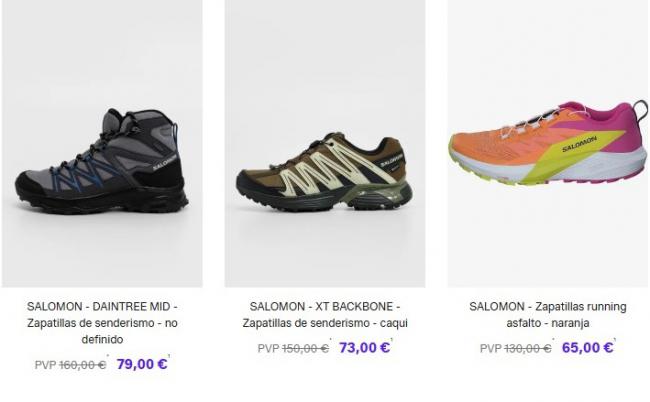Viewport: 650px width, 402px height.
Task: Click PVP label beside 130,00 €
Action: click(x=491, y=349)
